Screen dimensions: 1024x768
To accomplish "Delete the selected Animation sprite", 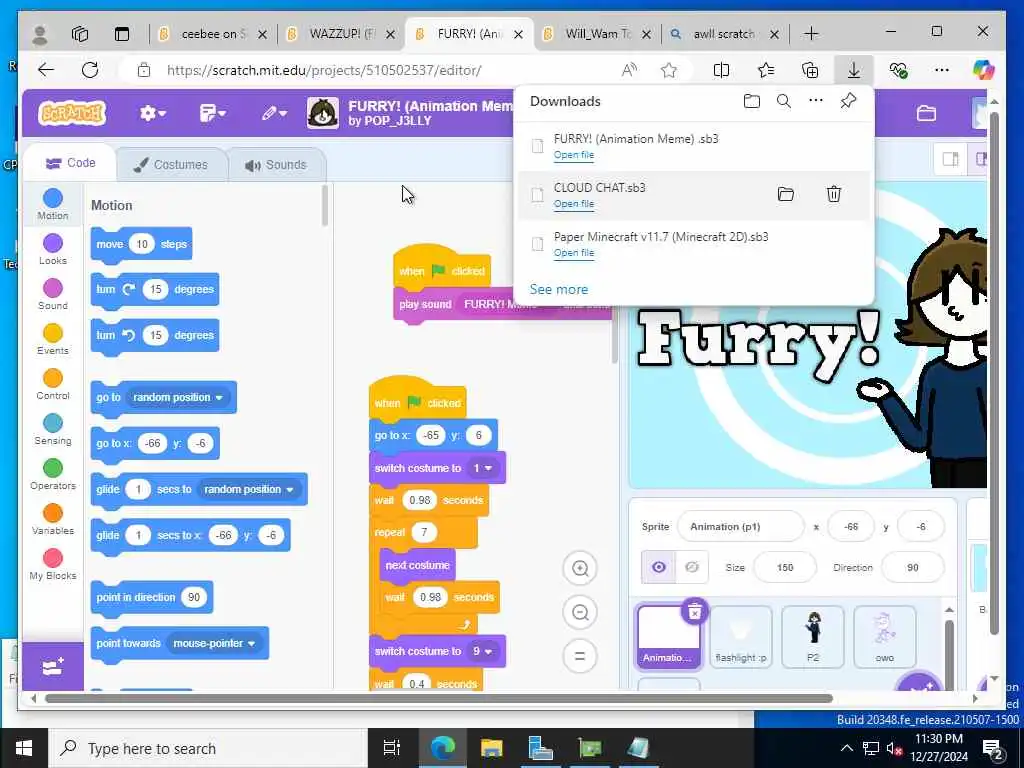I will click(695, 611).
